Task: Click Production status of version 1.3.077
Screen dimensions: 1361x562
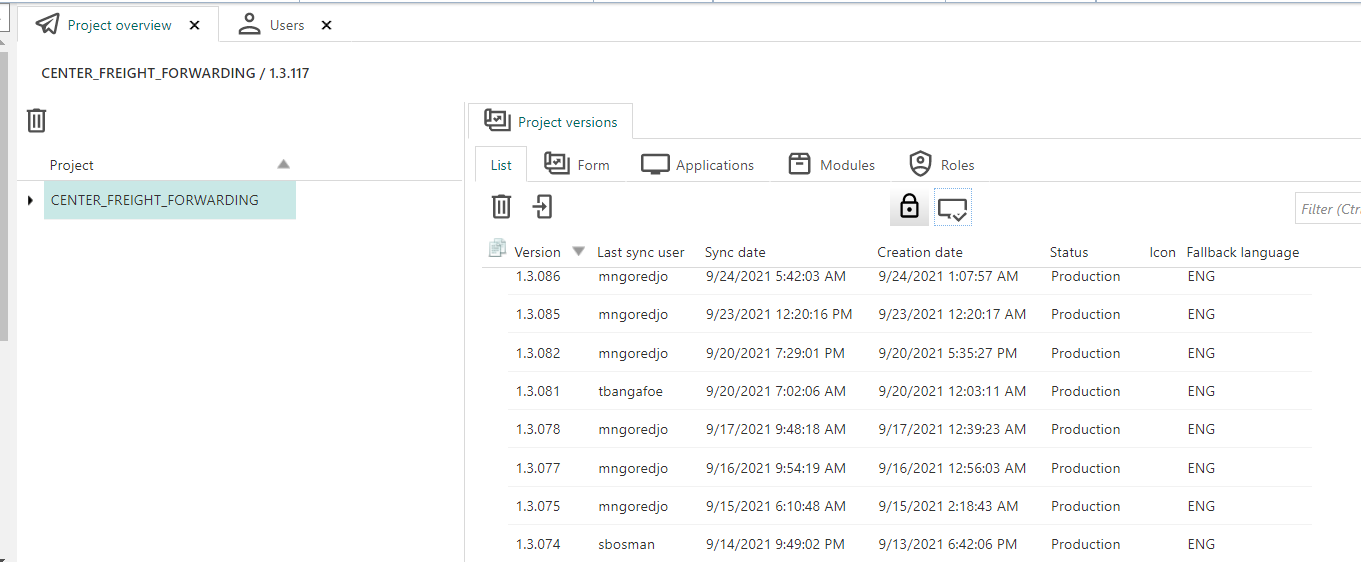Action: 1085,468
